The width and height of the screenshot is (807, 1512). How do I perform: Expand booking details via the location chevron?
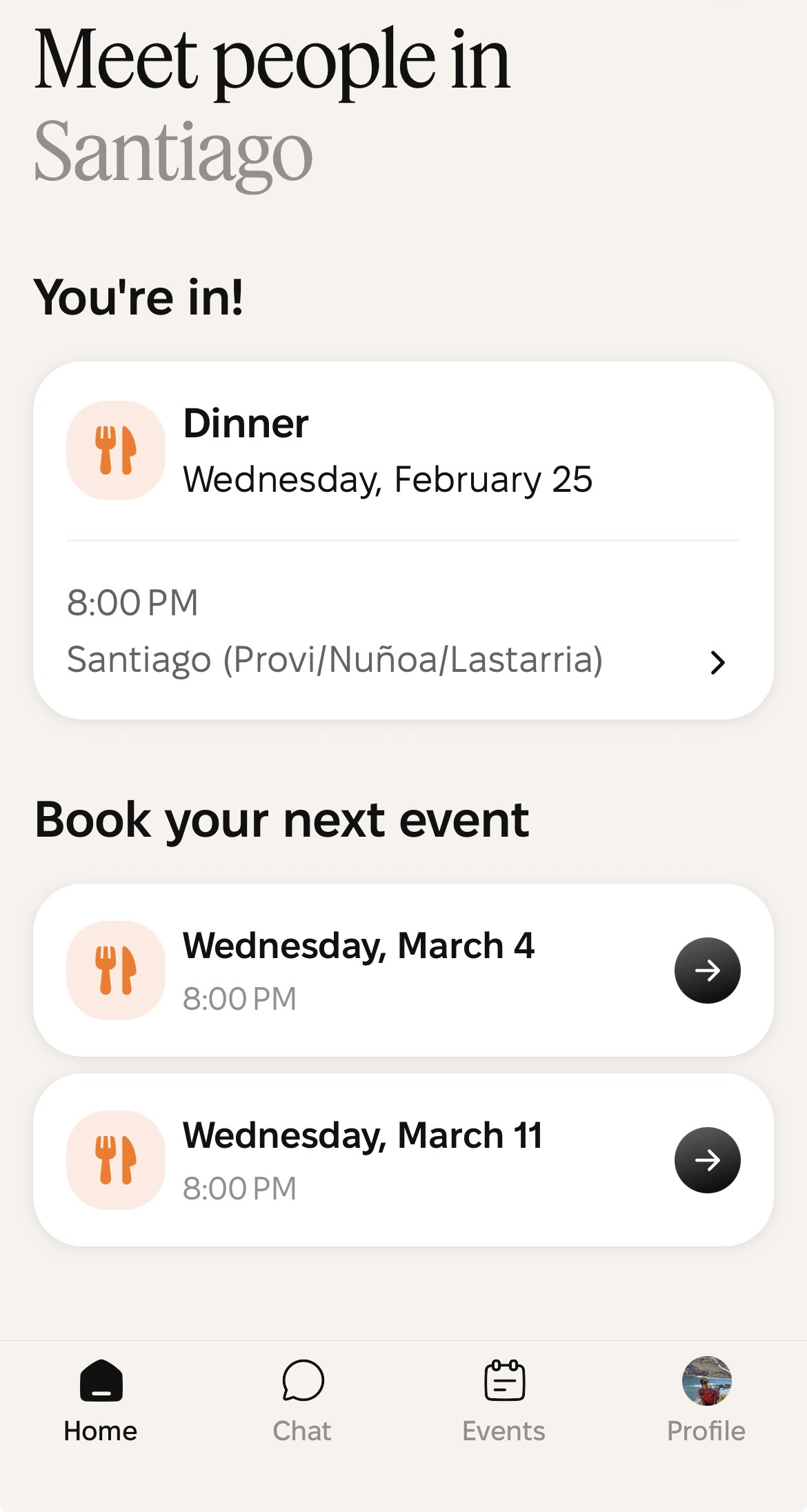click(717, 662)
